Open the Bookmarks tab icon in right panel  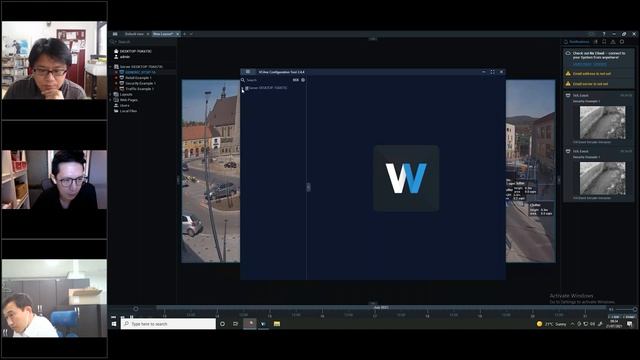point(604,42)
